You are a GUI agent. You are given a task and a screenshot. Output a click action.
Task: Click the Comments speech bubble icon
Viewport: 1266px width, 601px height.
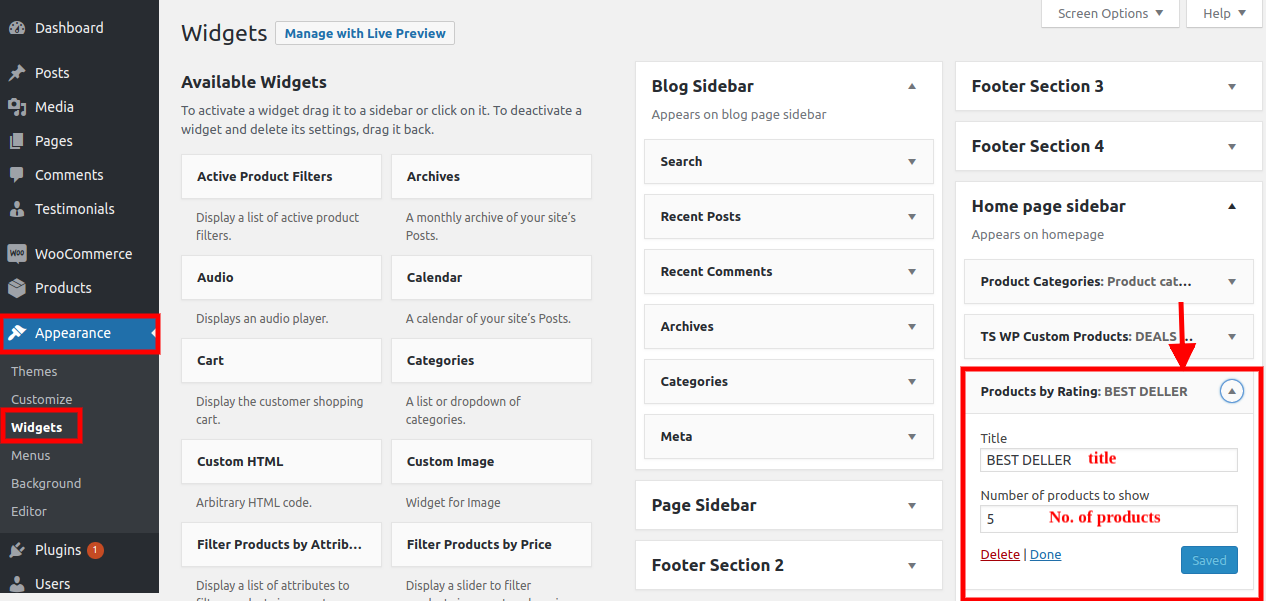click(x=17, y=175)
